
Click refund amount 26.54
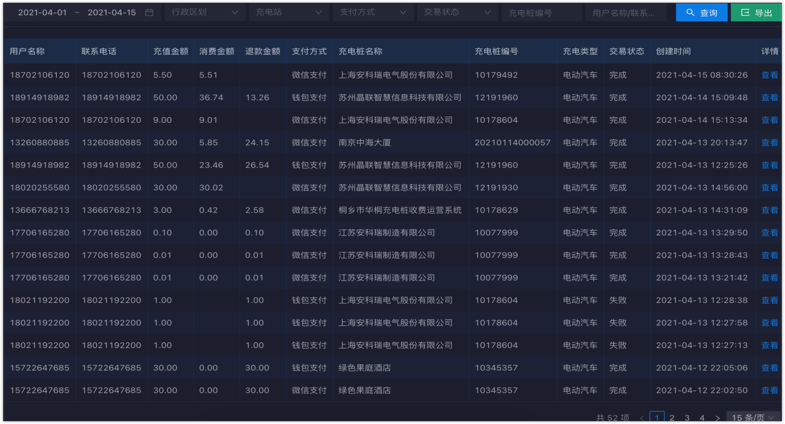pos(257,165)
